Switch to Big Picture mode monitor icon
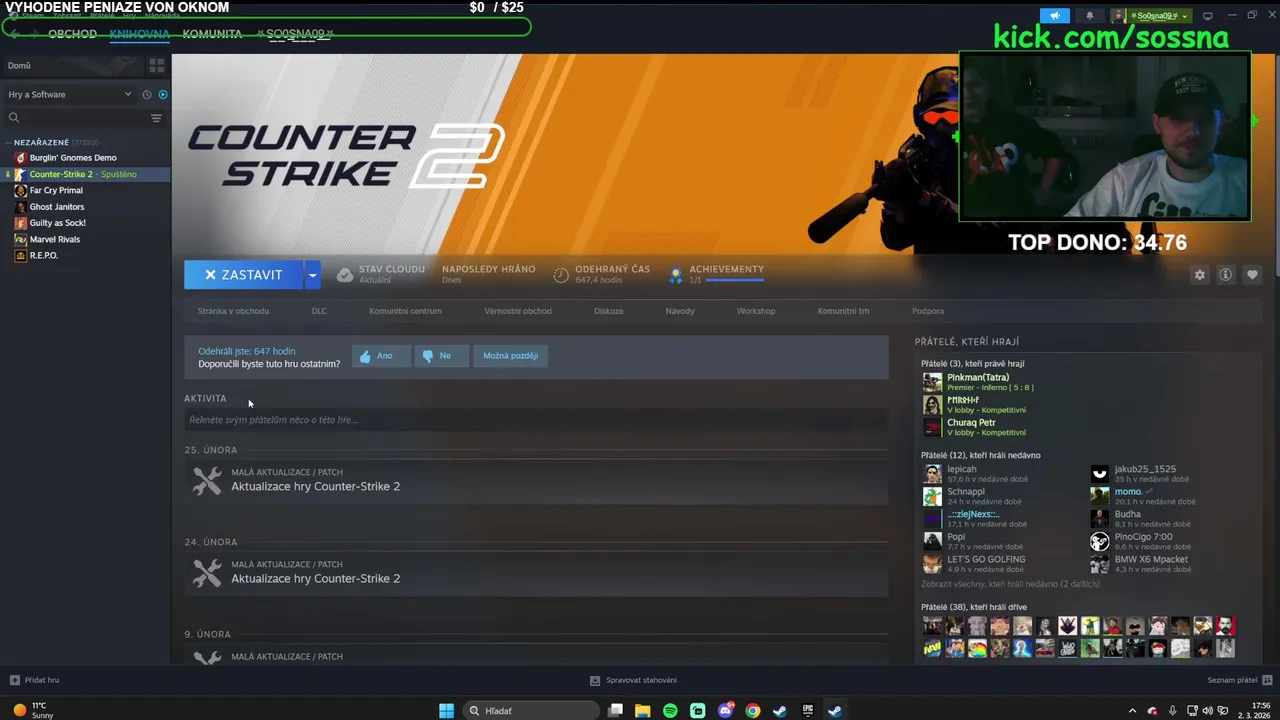The height and width of the screenshot is (720, 1280). pos(1207,16)
